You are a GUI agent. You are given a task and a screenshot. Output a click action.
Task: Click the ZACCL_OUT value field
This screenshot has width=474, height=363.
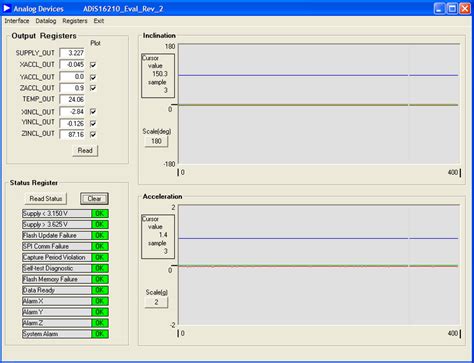(x=72, y=88)
